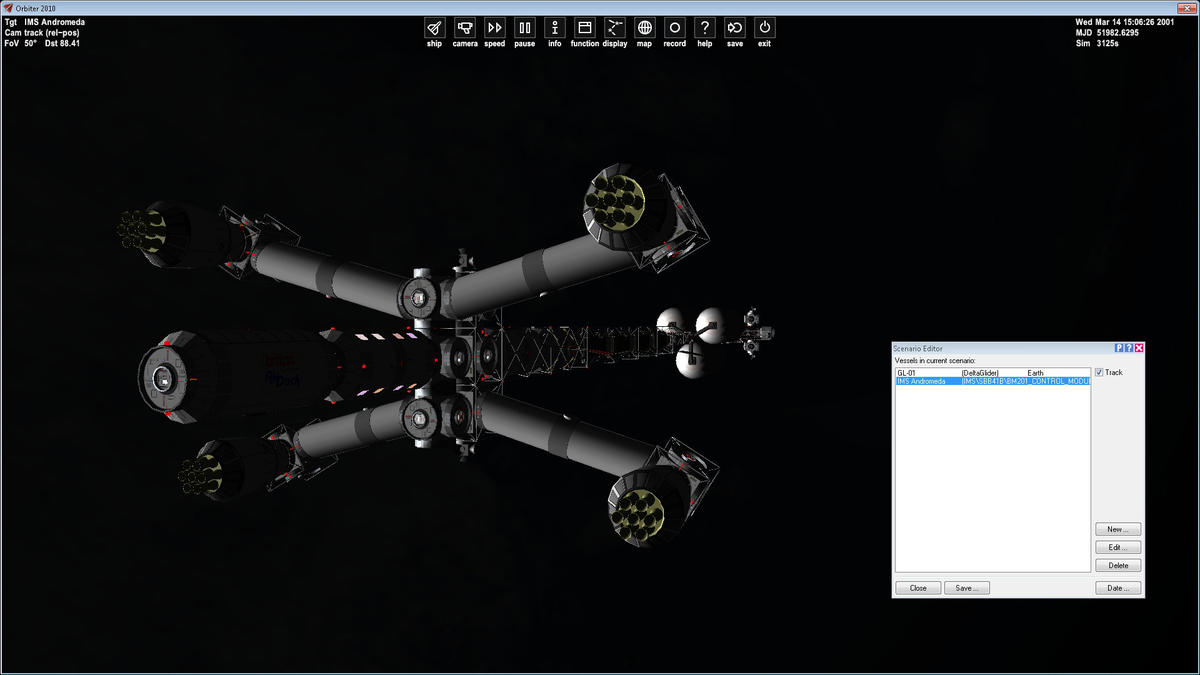This screenshot has height=675, width=1200.
Task: Close Scenario Editor with red X icon
Action: [1139, 348]
